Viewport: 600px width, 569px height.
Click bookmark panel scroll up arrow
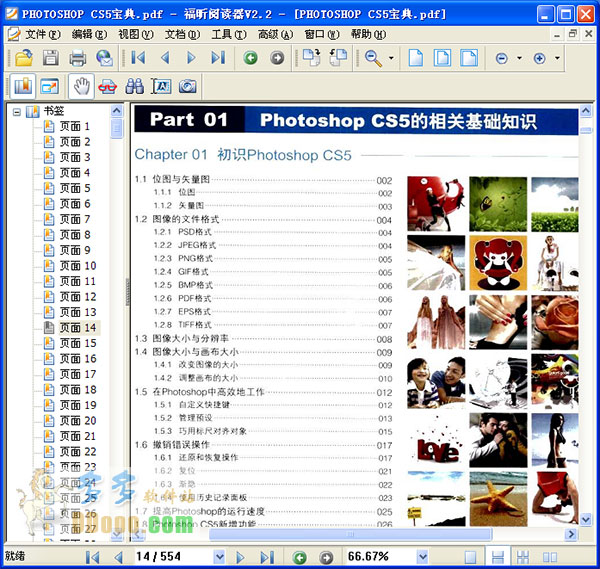click(x=116, y=111)
